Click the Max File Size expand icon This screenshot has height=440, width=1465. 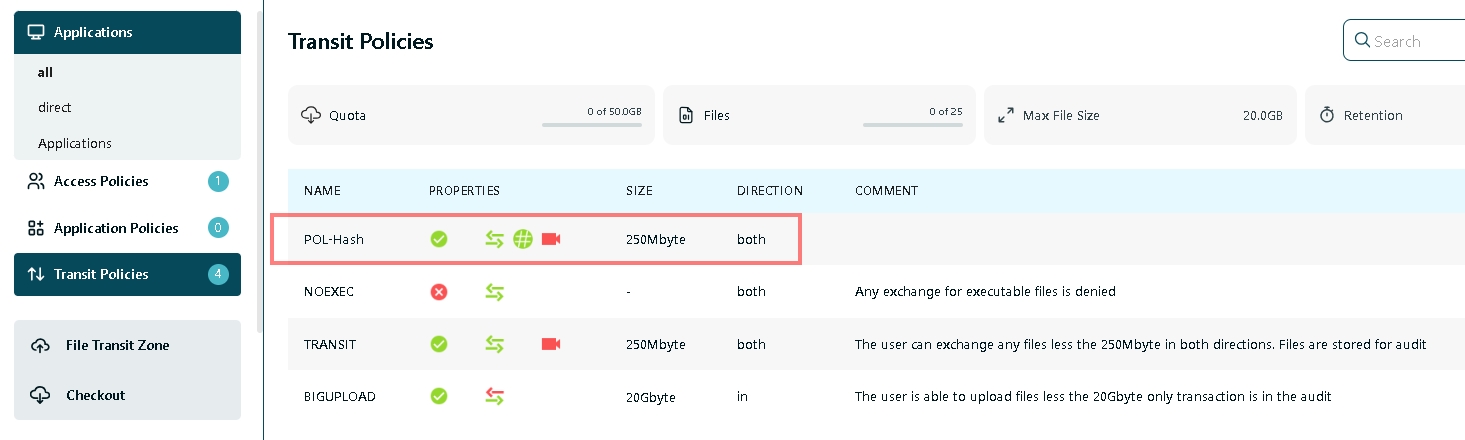1006,115
